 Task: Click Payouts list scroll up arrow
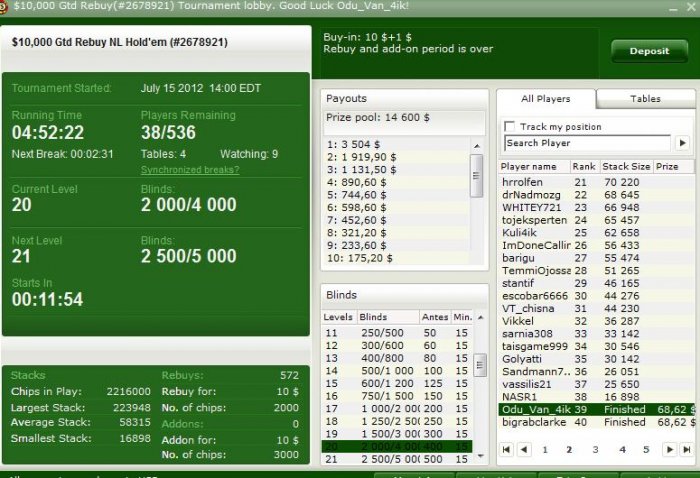477,146
